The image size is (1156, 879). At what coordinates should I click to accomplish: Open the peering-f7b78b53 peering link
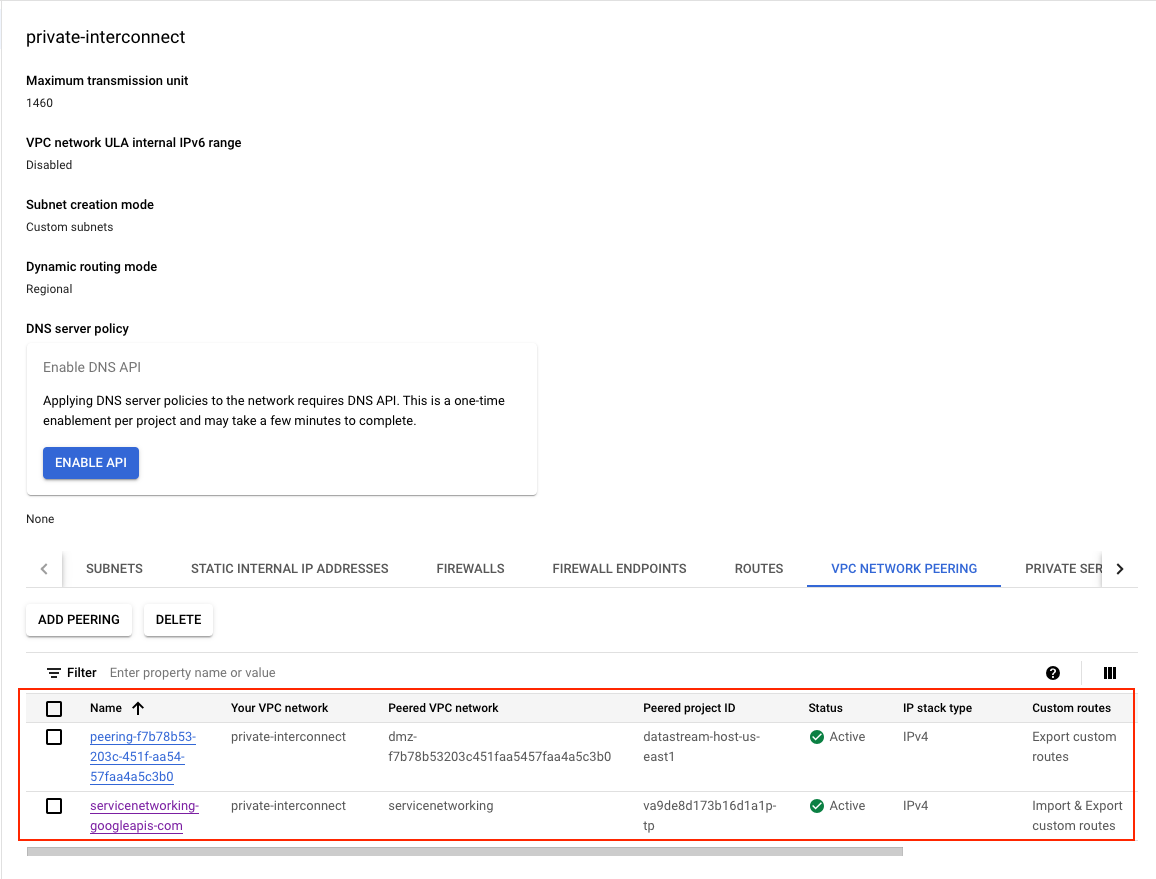pyautogui.click(x=142, y=756)
